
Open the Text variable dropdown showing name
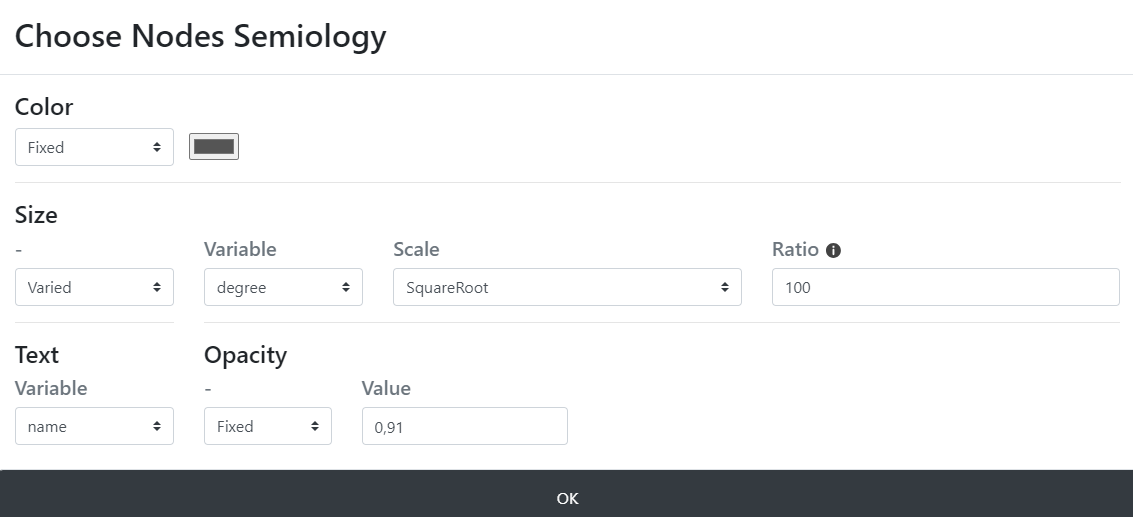[x=95, y=426]
